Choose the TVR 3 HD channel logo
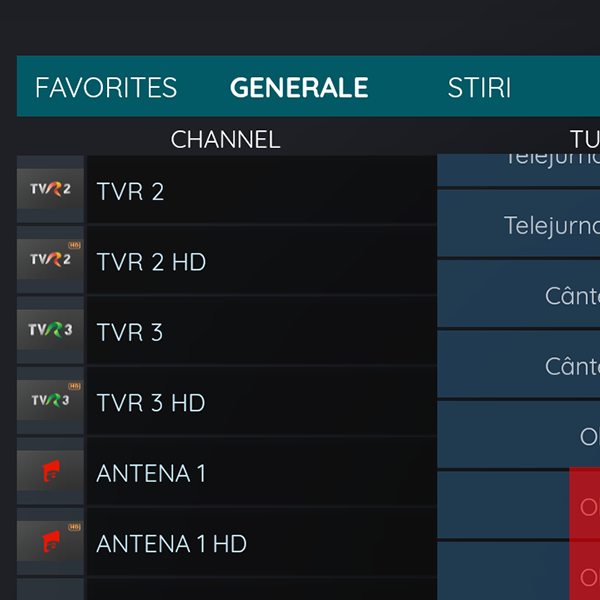 point(50,400)
